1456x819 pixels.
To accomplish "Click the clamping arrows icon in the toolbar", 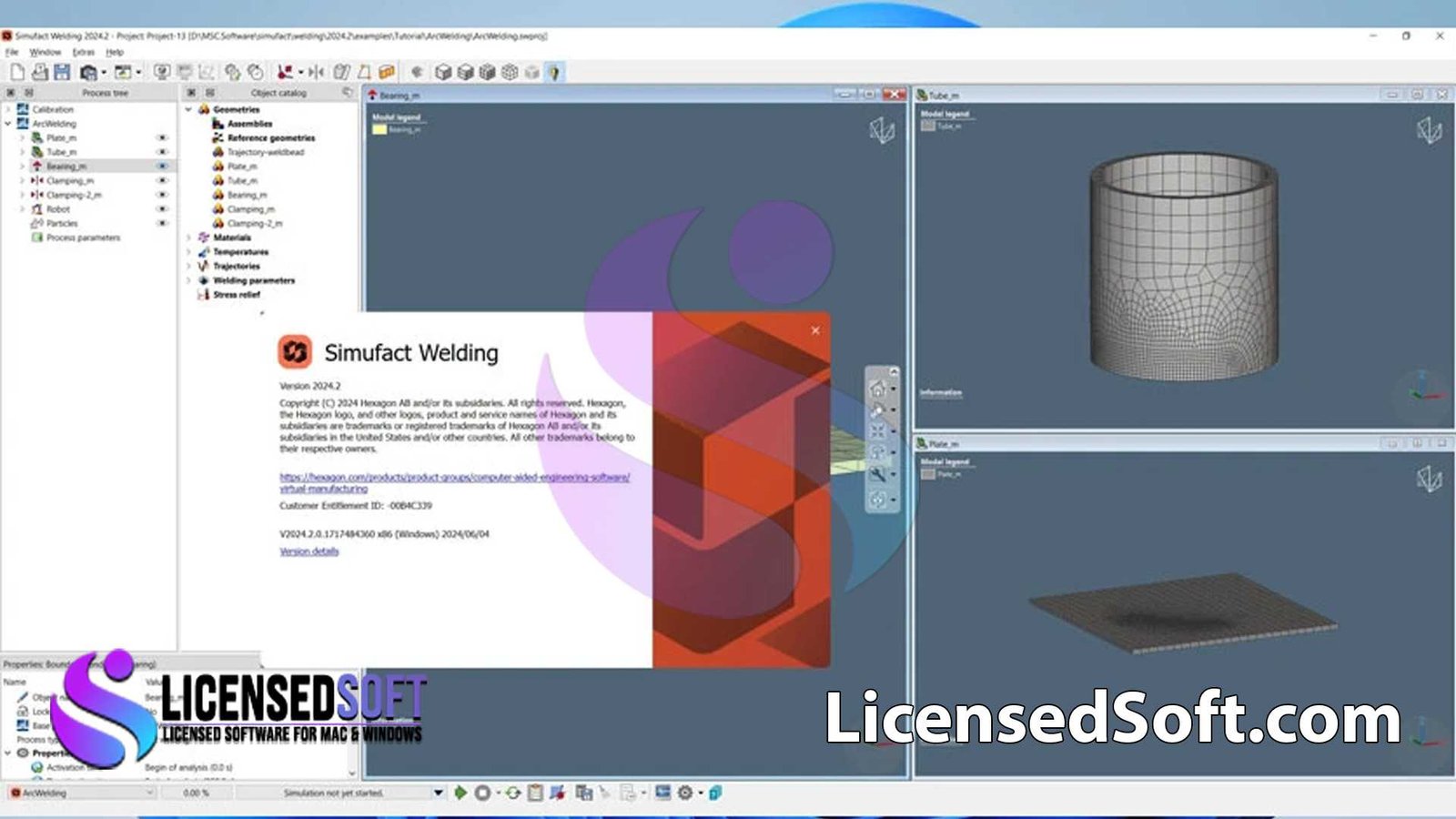I will [x=316, y=72].
